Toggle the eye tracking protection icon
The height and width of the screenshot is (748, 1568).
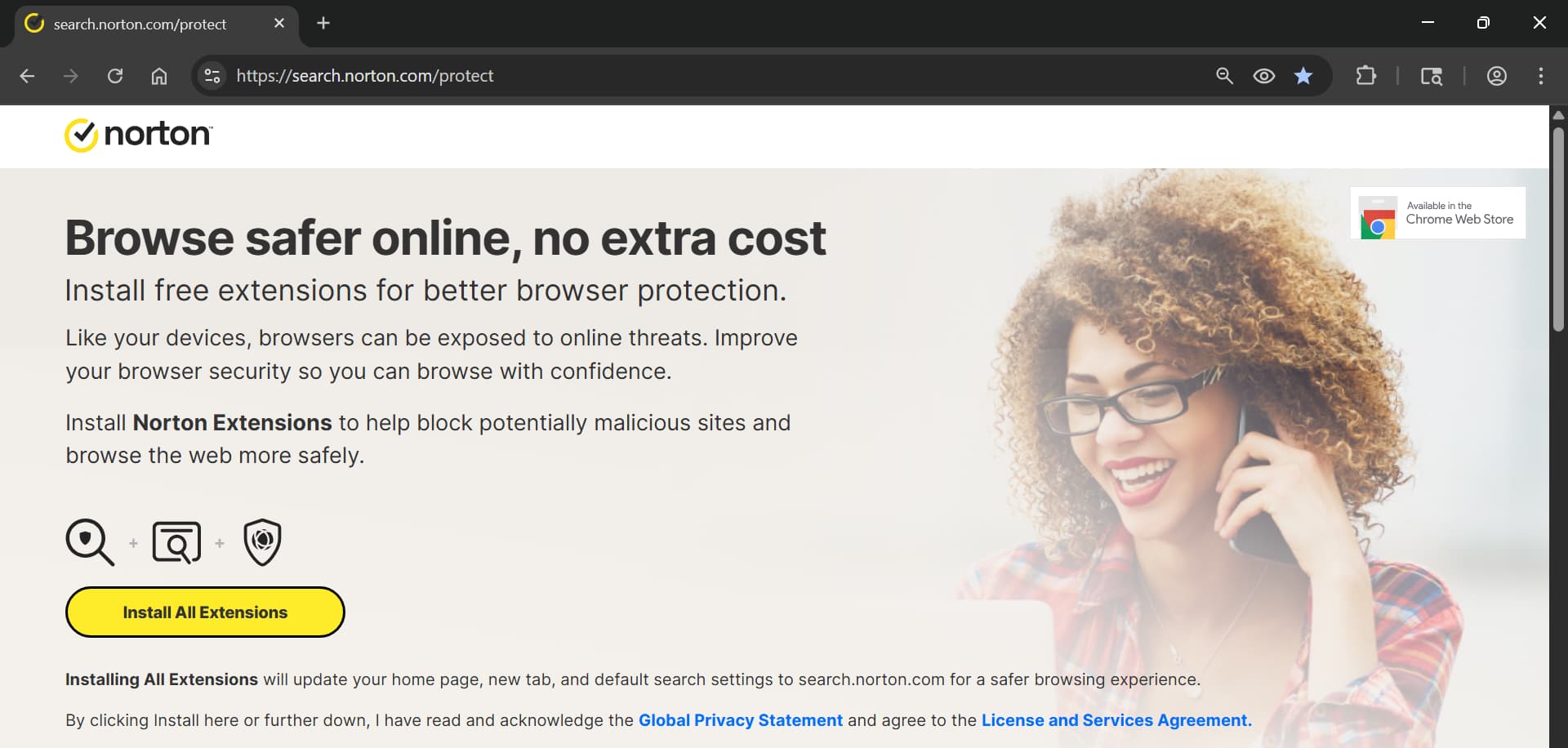1263,76
